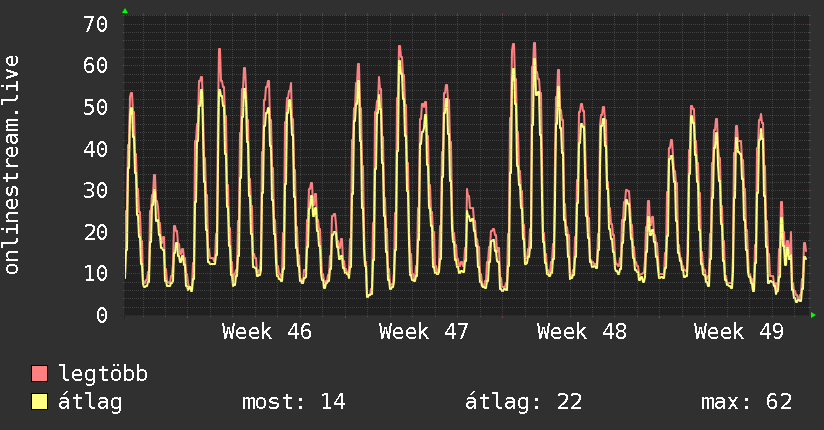
Task: Click the y-axis value 40
Action: [96, 149]
